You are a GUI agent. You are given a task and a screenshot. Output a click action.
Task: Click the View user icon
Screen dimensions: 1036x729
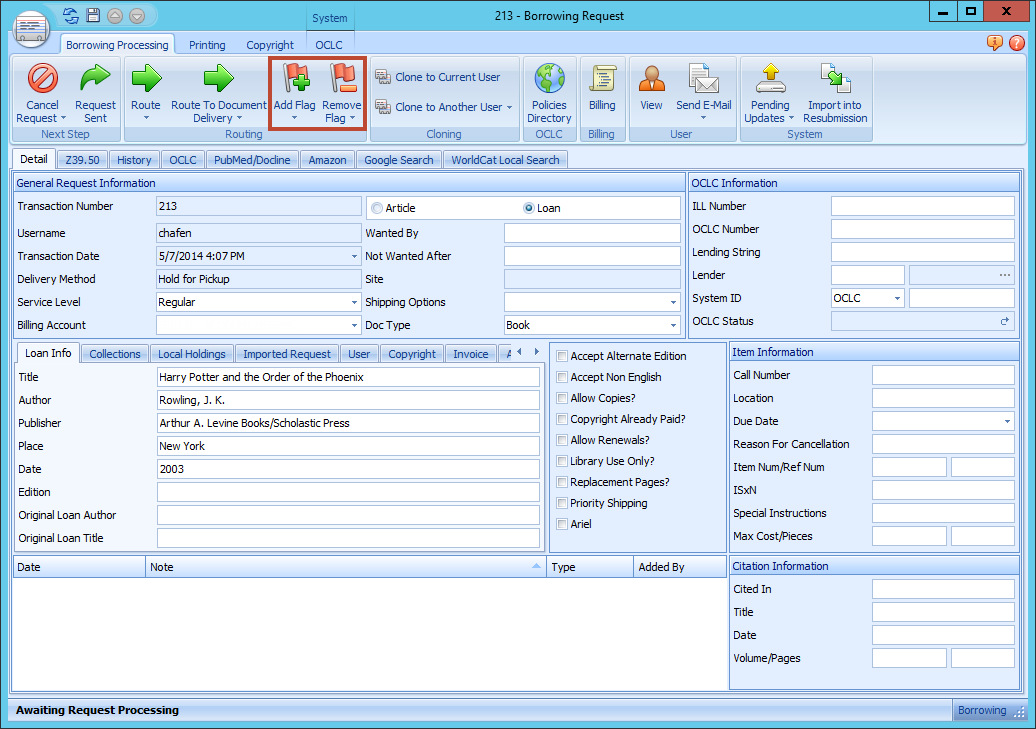(652, 79)
